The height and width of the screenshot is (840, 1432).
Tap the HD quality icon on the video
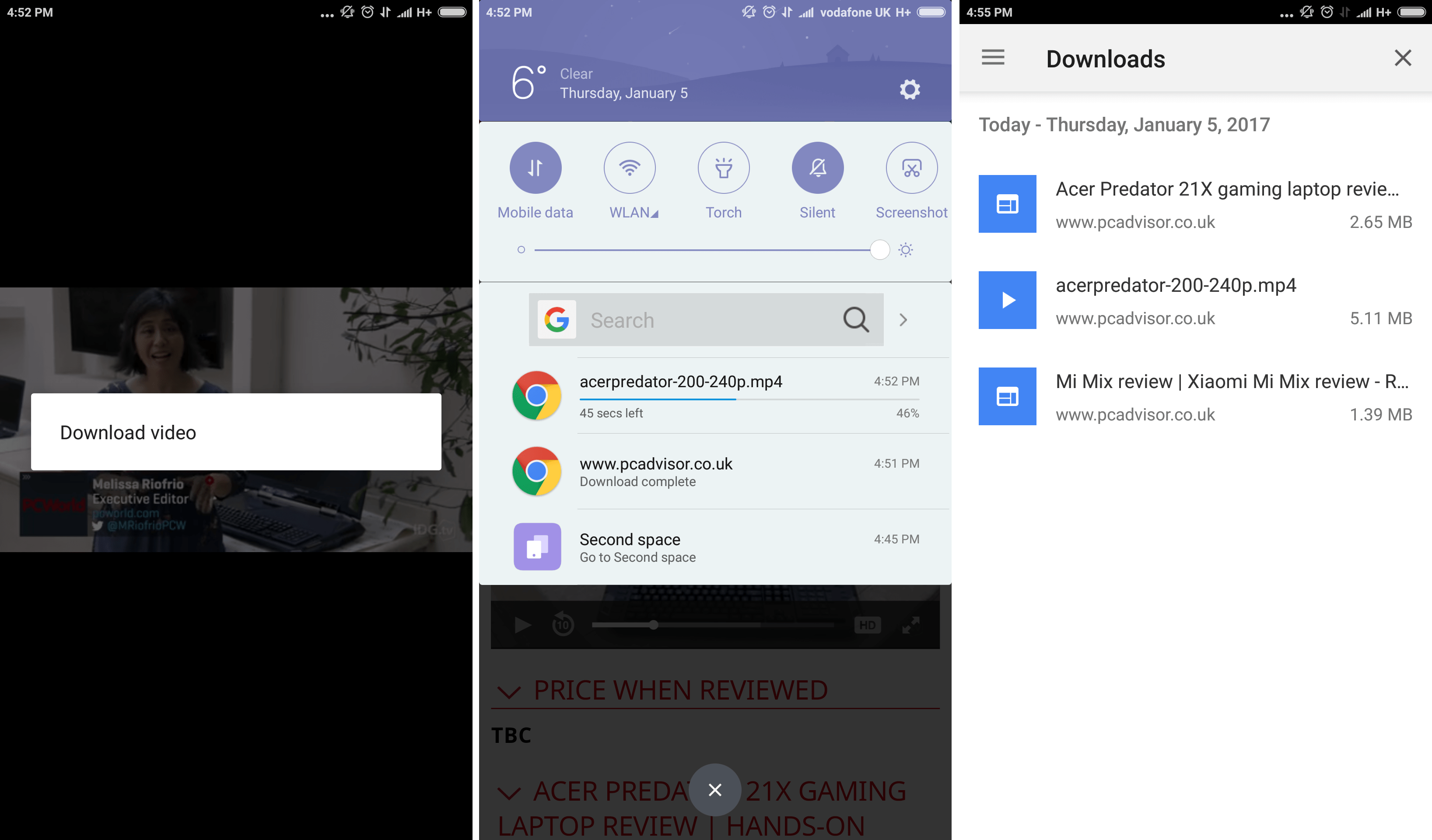868,626
